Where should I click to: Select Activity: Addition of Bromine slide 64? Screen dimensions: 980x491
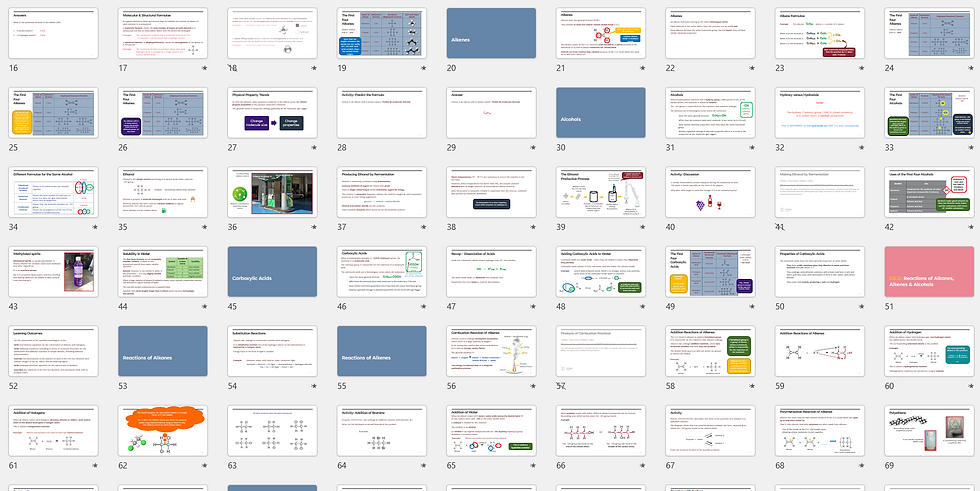coord(382,430)
